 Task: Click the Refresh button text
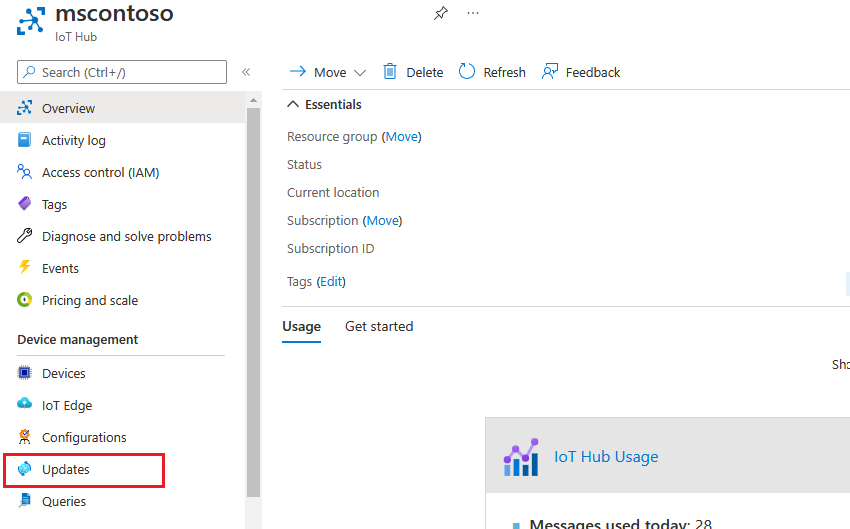click(505, 72)
